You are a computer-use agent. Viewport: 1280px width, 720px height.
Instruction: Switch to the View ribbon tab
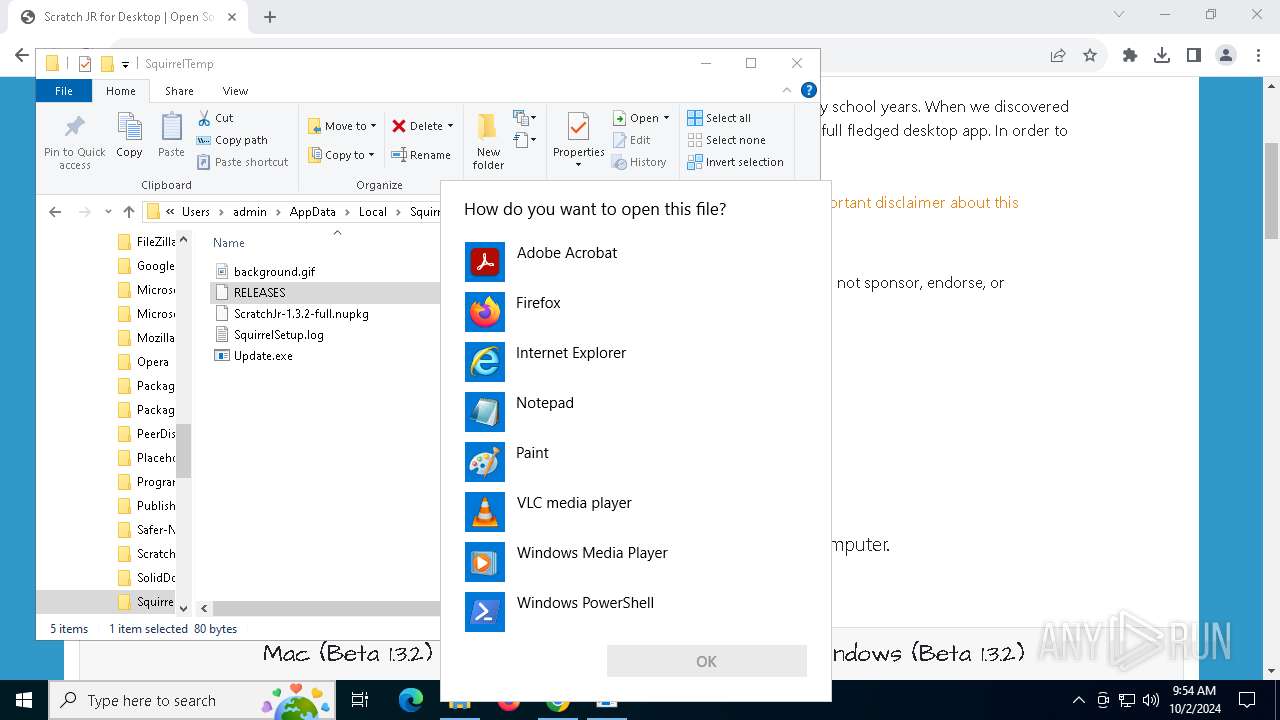pyautogui.click(x=235, y=91)
